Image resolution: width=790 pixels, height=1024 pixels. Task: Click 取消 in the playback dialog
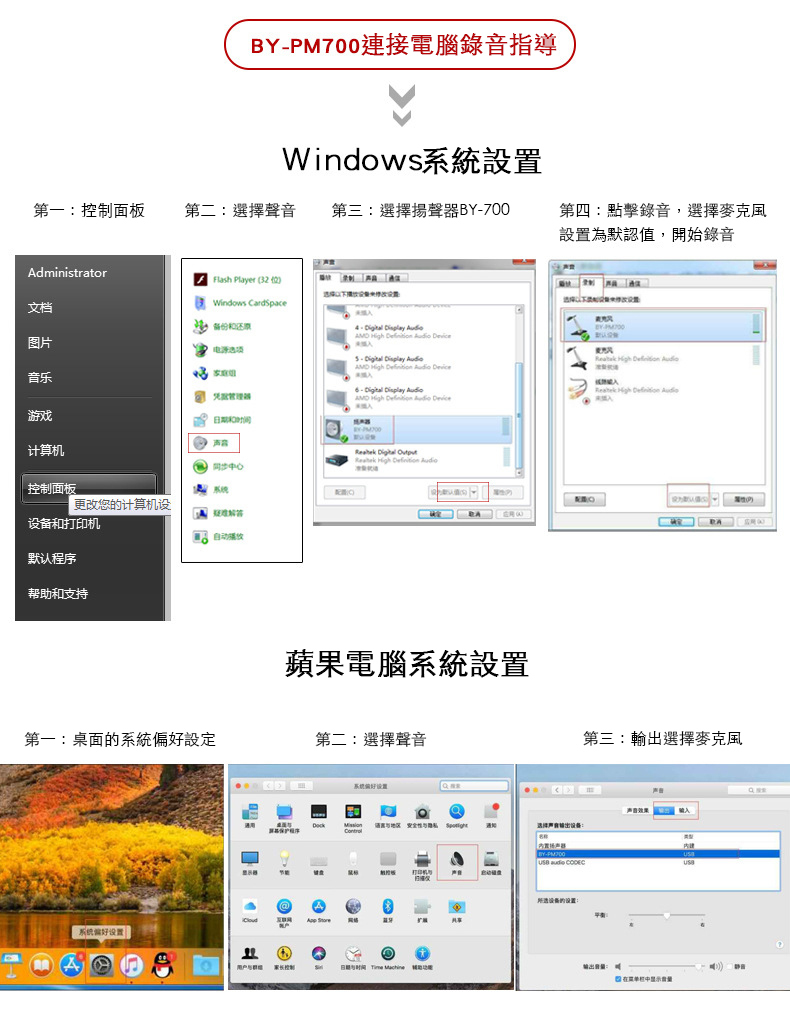point(475,514)
